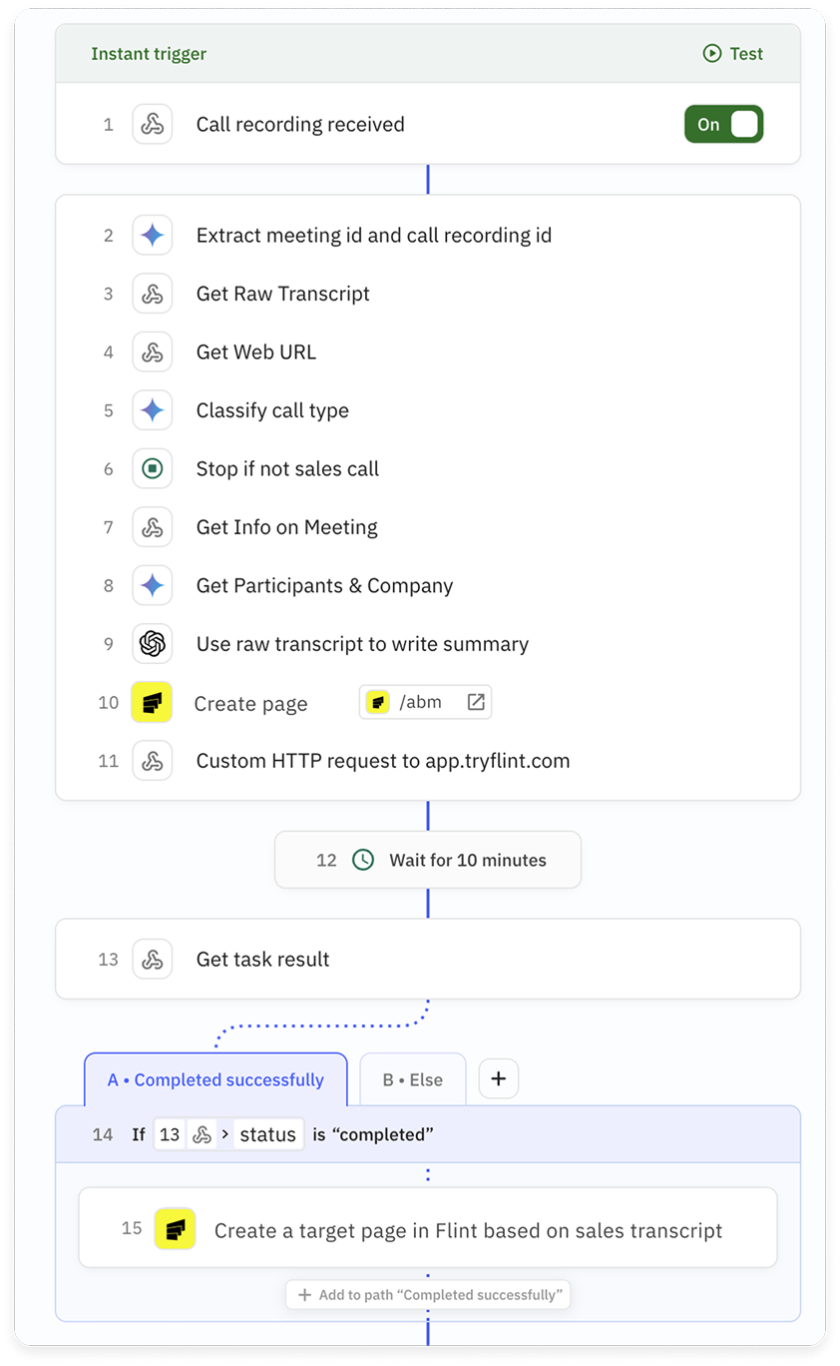Select the "A • Completed successfully" tab

215,1079
